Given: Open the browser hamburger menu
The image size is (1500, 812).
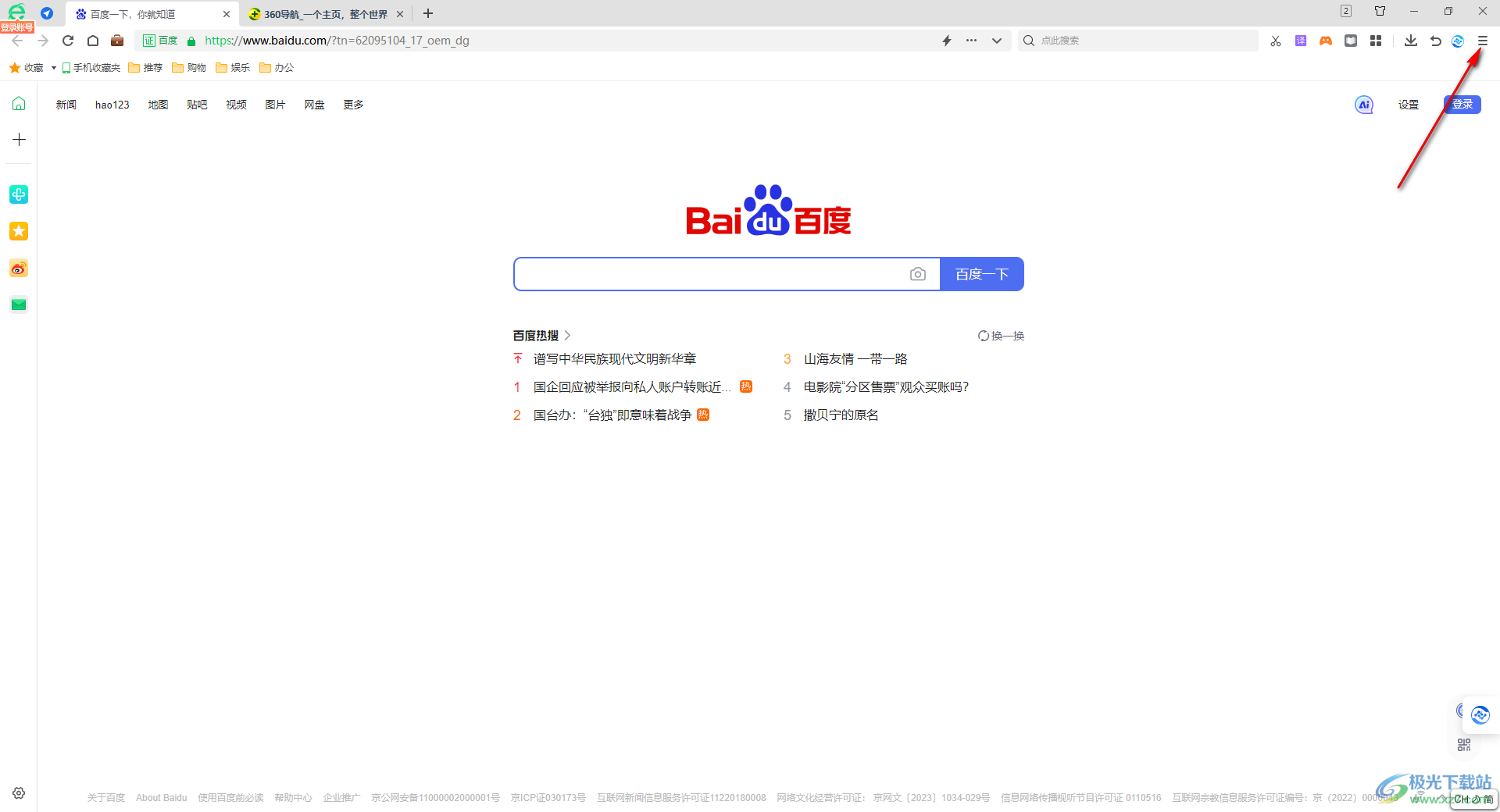Looking at the screenshot, I should (x=1482, y=41).
